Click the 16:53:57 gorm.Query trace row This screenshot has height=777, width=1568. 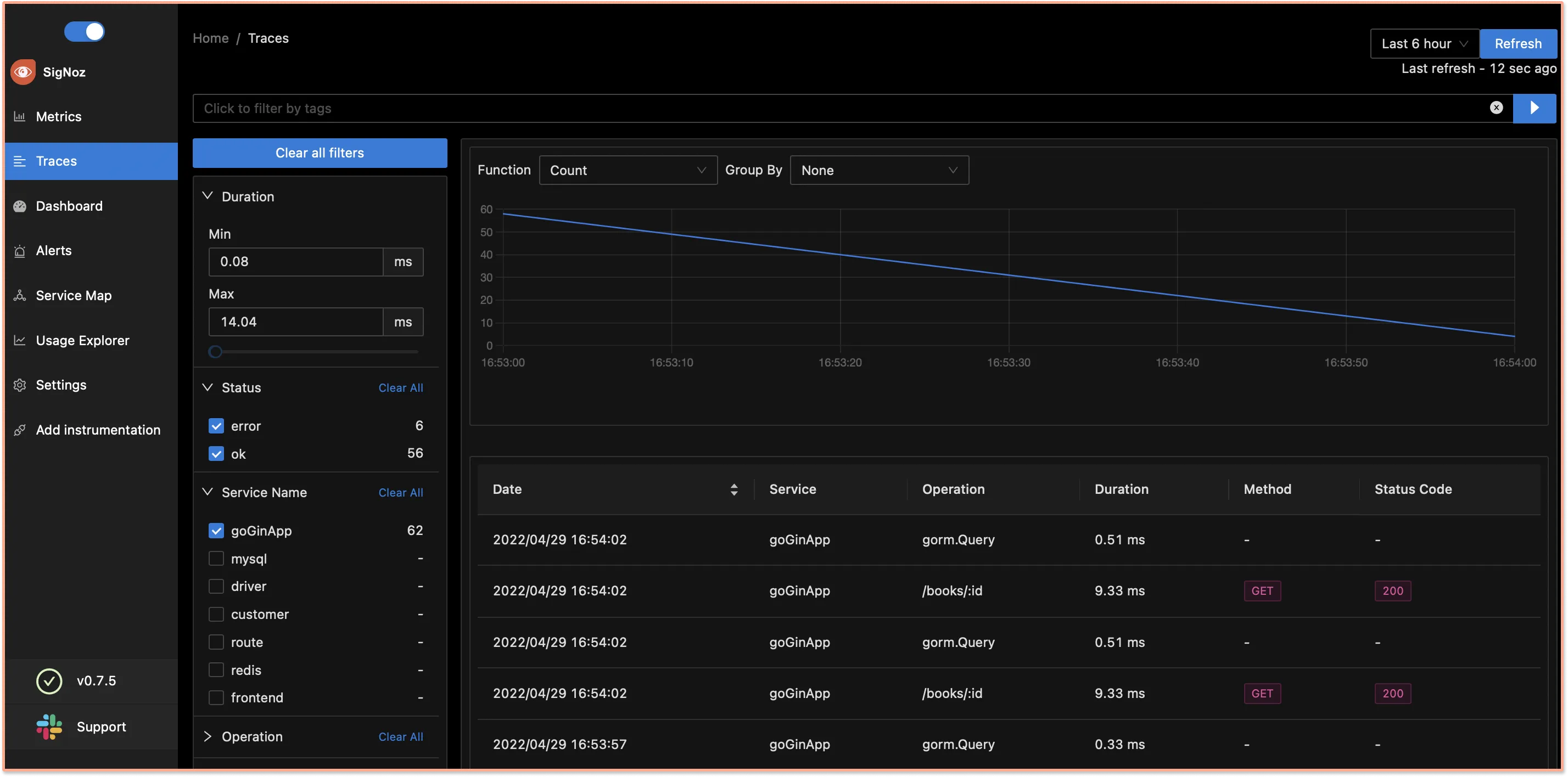[1009, 744]
